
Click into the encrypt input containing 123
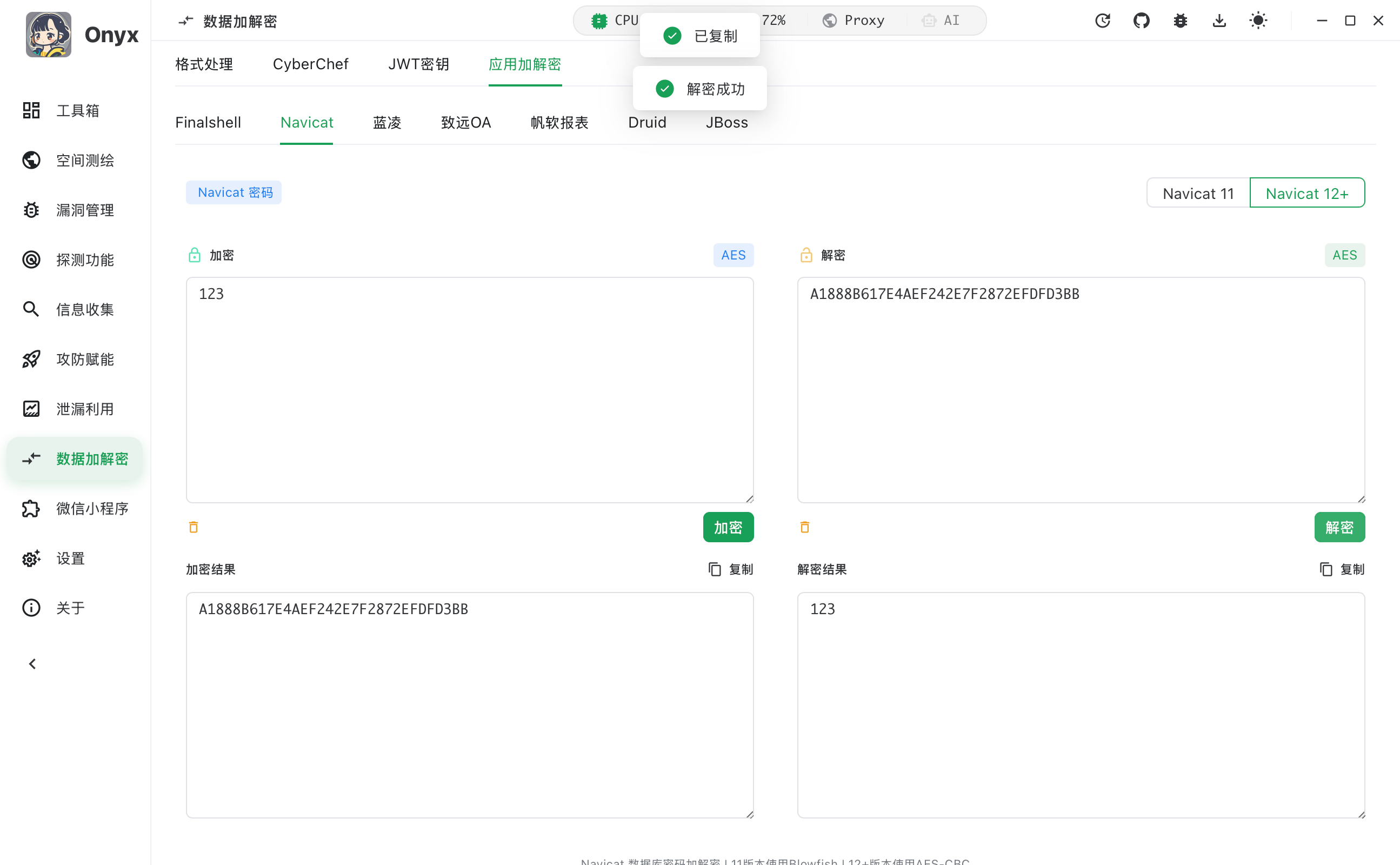[x=469, y=389]
